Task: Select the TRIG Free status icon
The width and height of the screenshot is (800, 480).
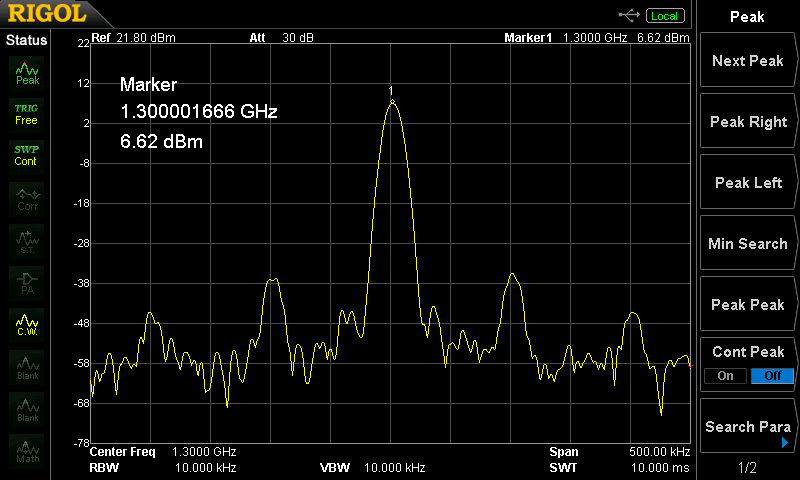Action: pyautogui.click(x=27, y=115)
